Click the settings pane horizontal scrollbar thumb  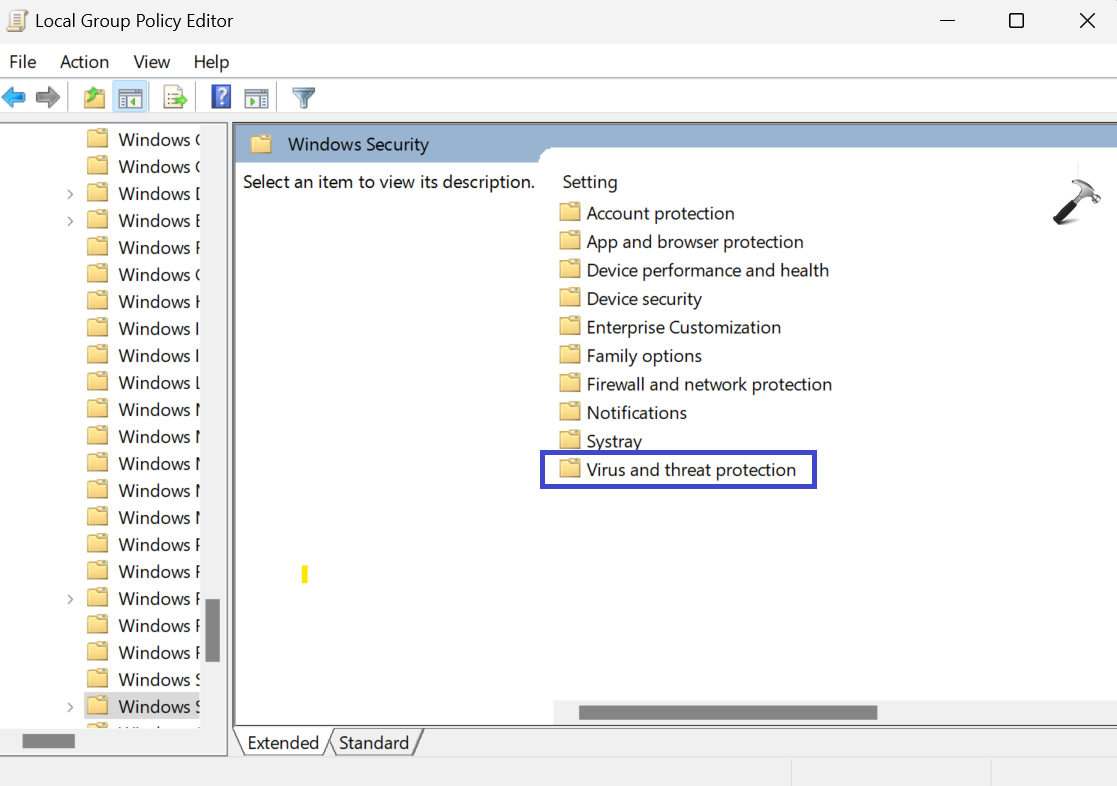[x=728, y=713]
